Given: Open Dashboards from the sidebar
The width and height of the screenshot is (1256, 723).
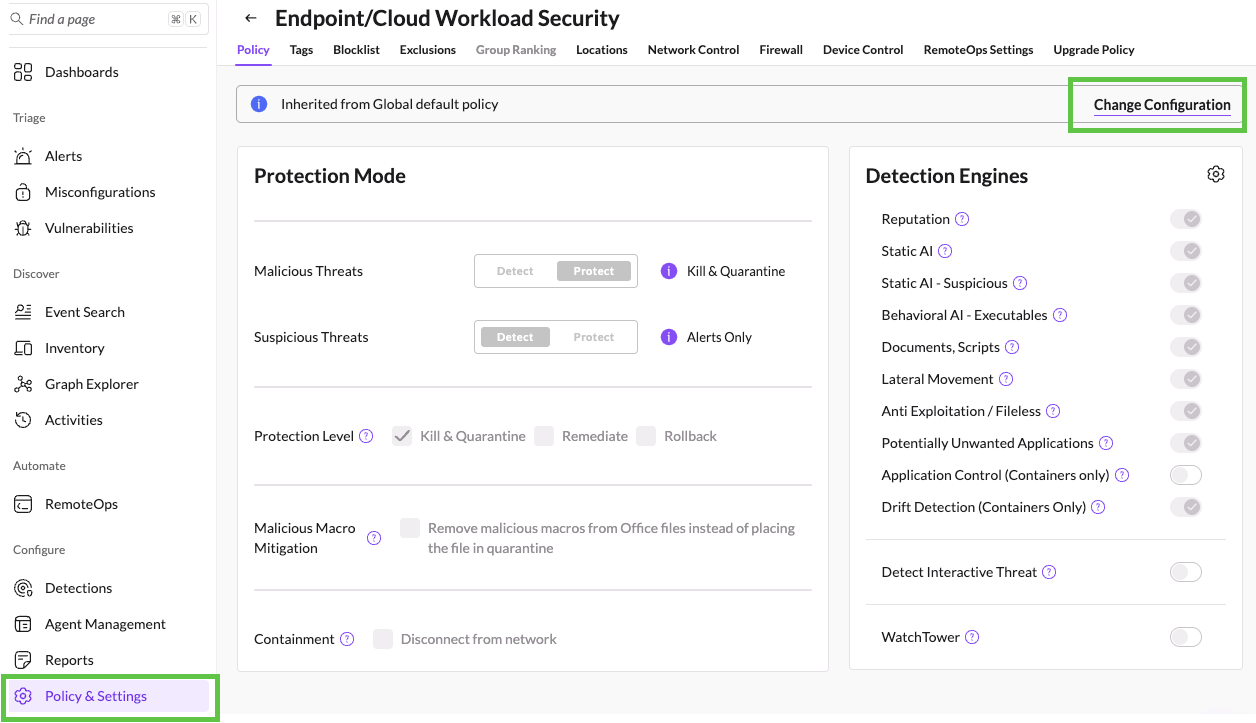Looking at the screenshot, I should click(81, 72).
